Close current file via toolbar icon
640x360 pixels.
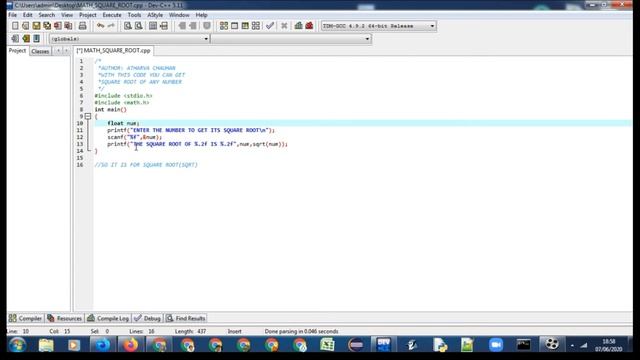58,26
